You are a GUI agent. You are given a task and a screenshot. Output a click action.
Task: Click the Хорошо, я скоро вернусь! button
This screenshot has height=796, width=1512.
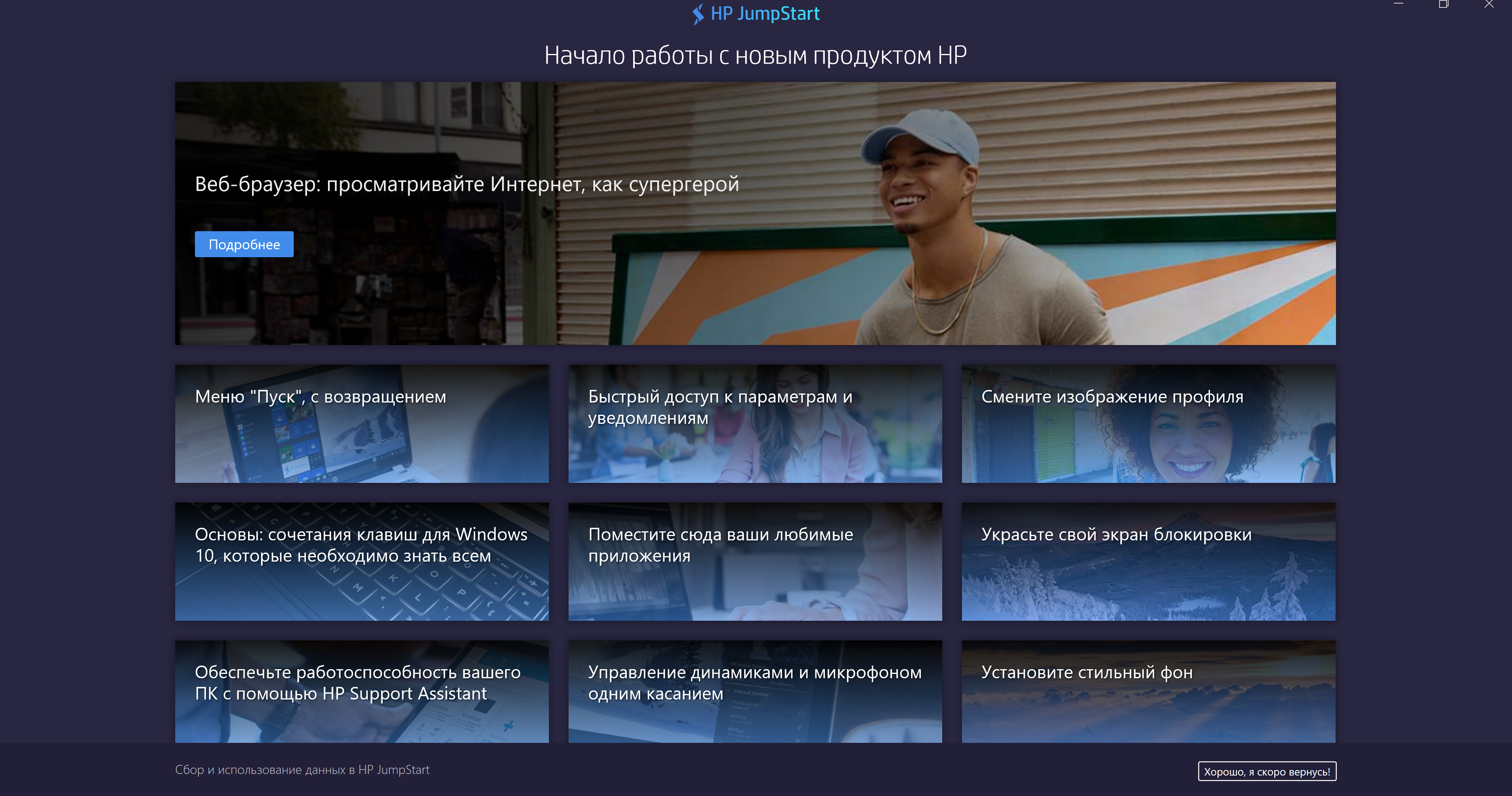point(1267,771)
